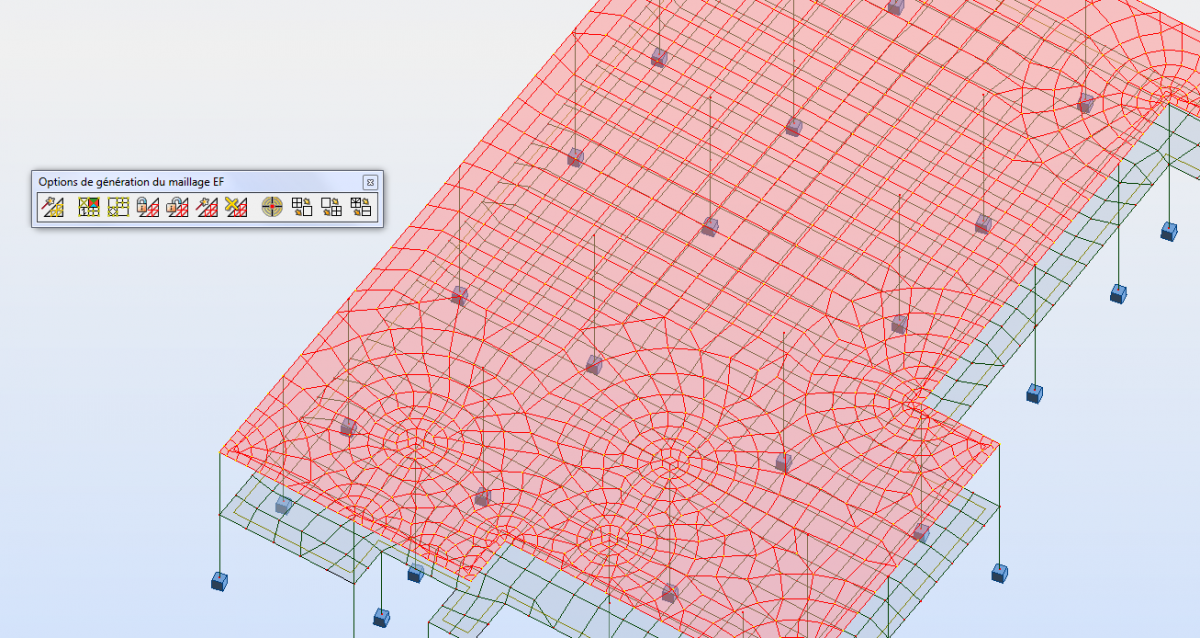1200x638 pixels.
Task: Select the mesh emitter target icon
Action: tap(272, 207)
